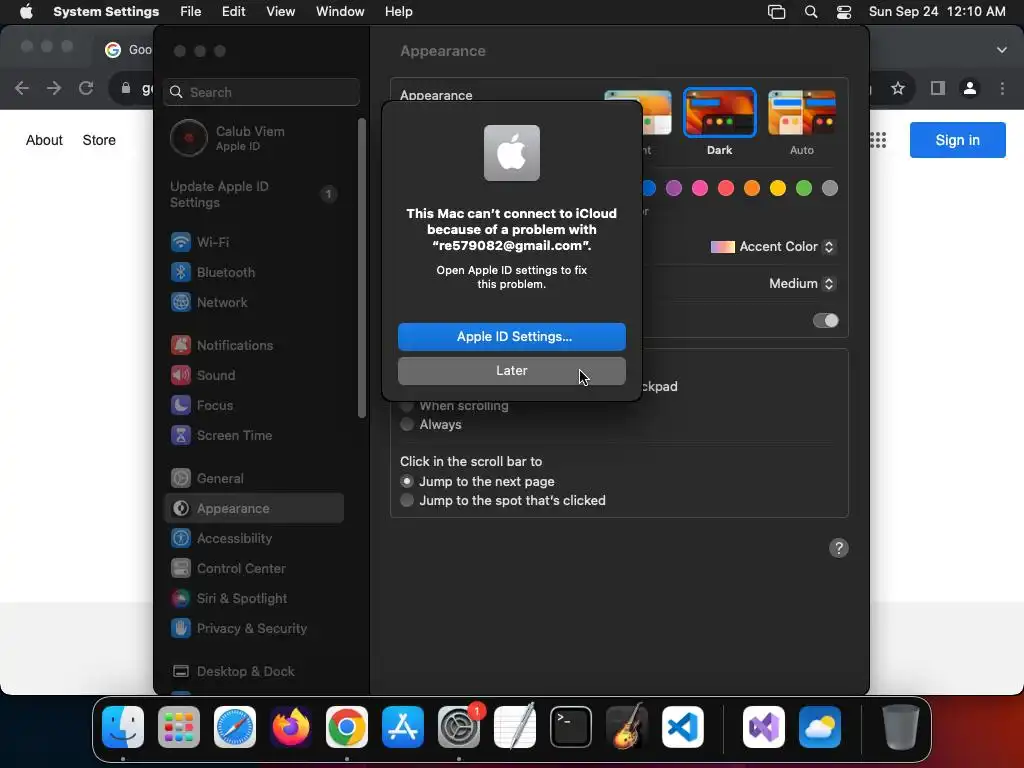Pick the graphite accent color

click(830, 189)
